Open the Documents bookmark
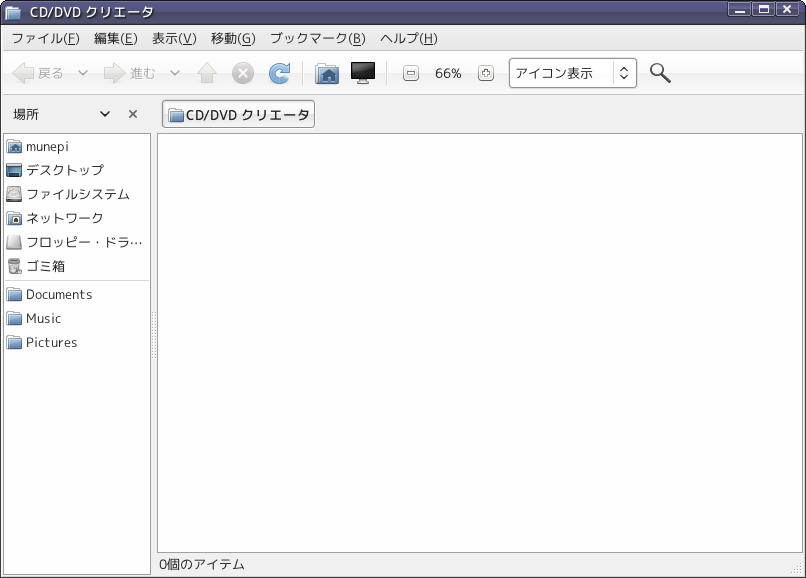 point(77,295)
